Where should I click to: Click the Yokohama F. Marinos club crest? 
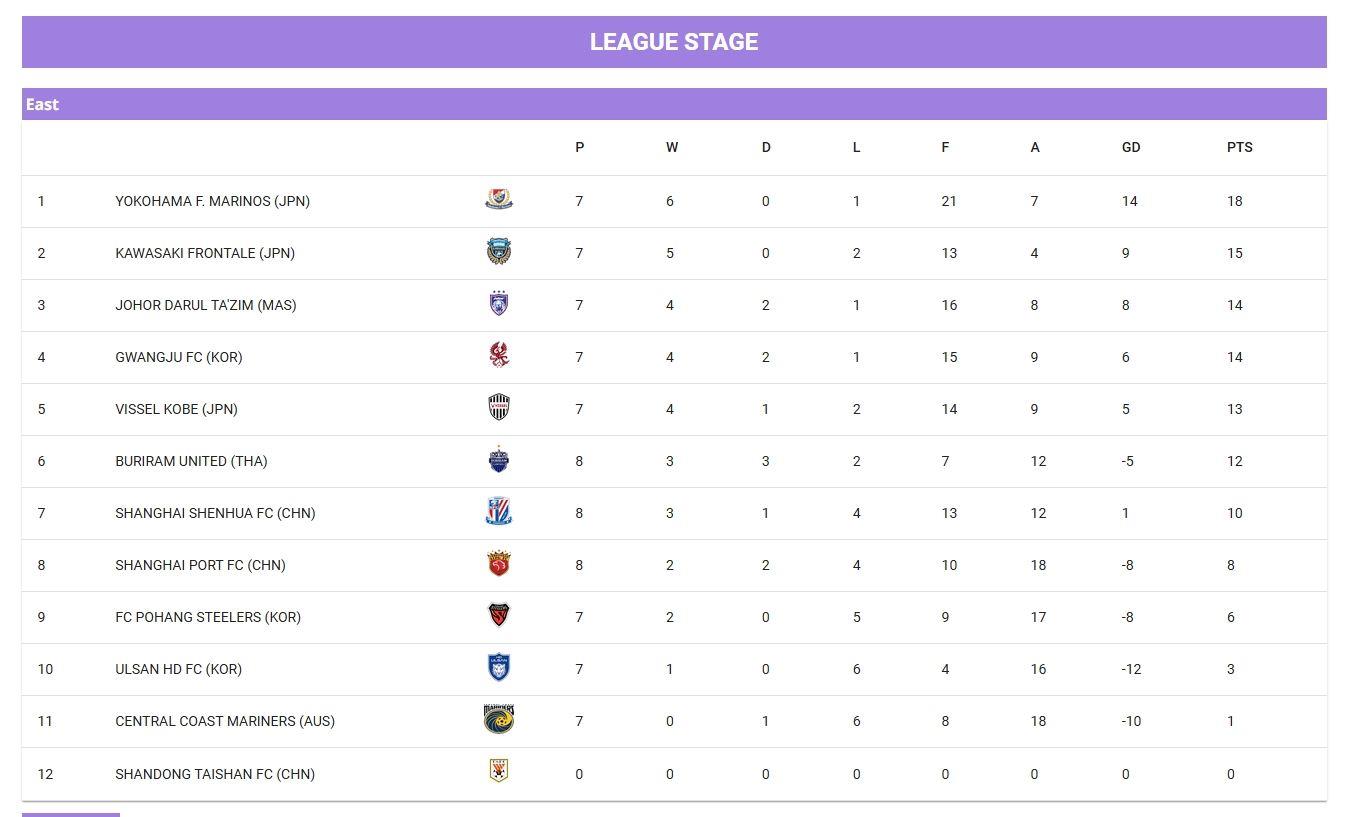click(x=499, y=200)
